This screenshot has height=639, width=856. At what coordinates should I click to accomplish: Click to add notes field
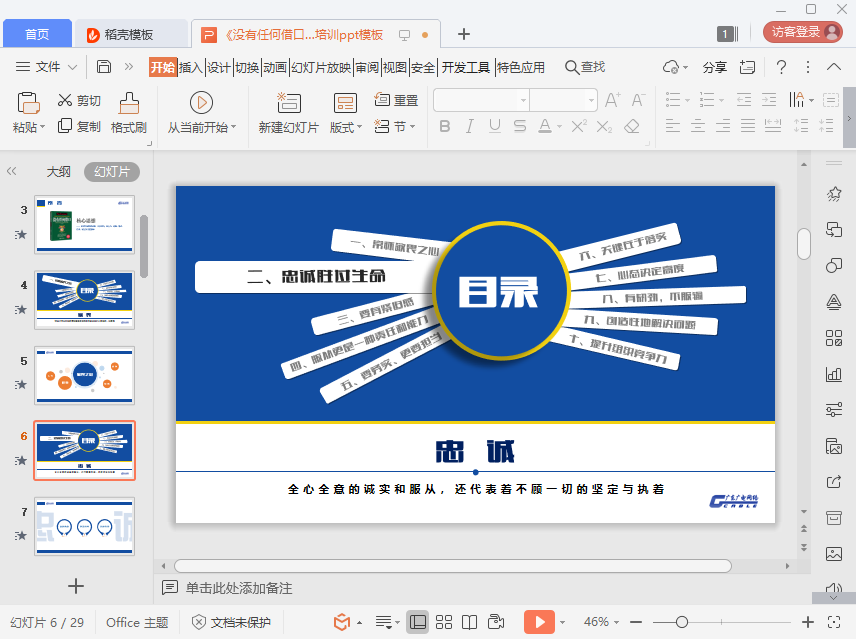click(239, 588)
